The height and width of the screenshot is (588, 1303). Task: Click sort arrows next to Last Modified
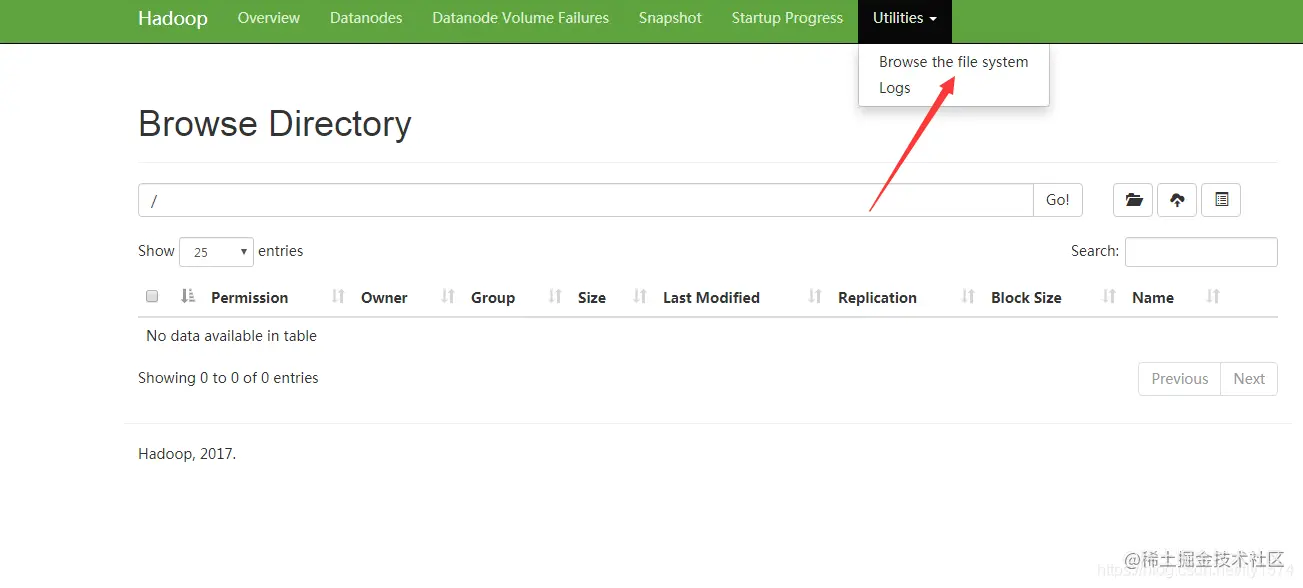tap(815, 297)
